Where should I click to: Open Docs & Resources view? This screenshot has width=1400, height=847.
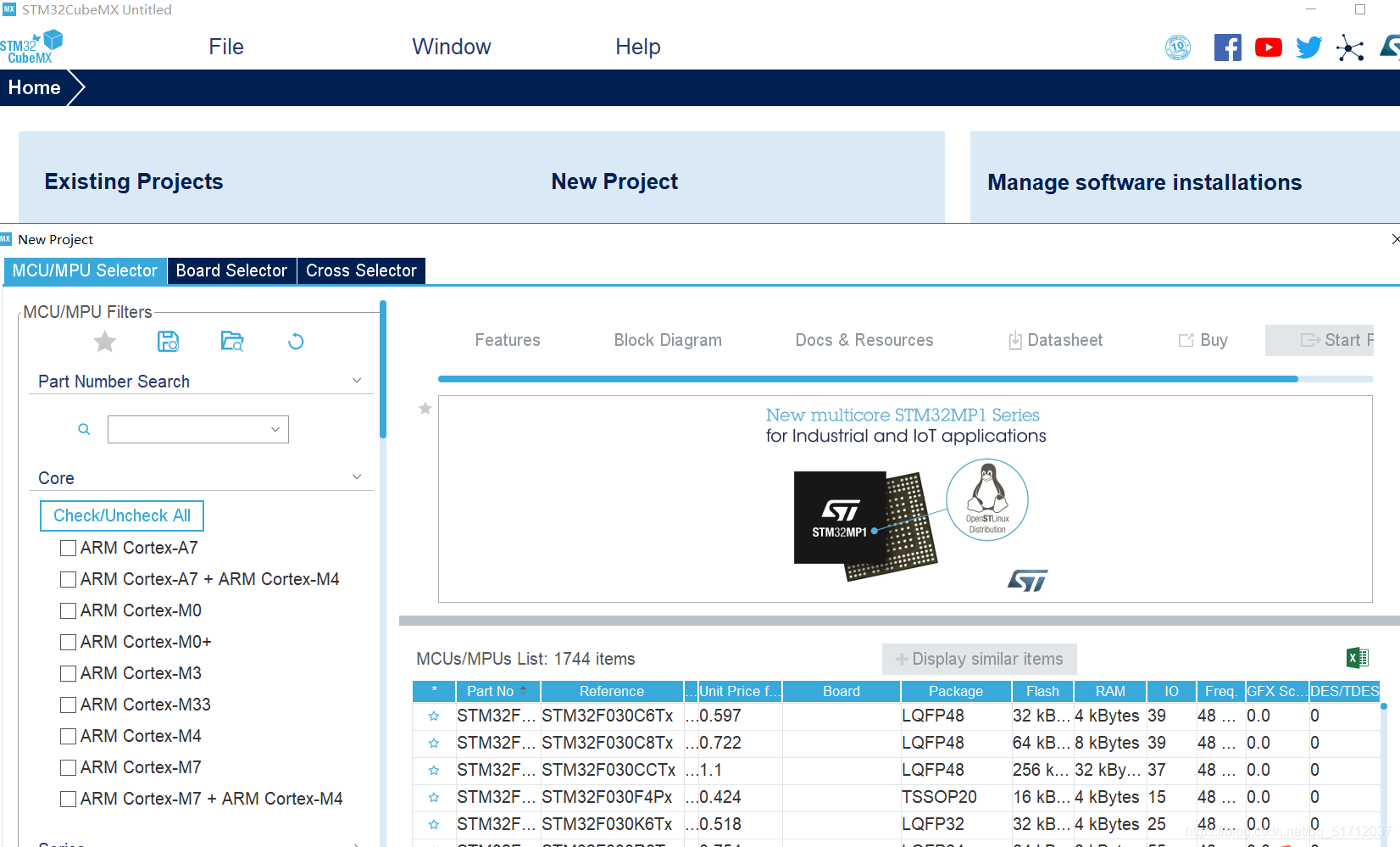coord(864,340)
